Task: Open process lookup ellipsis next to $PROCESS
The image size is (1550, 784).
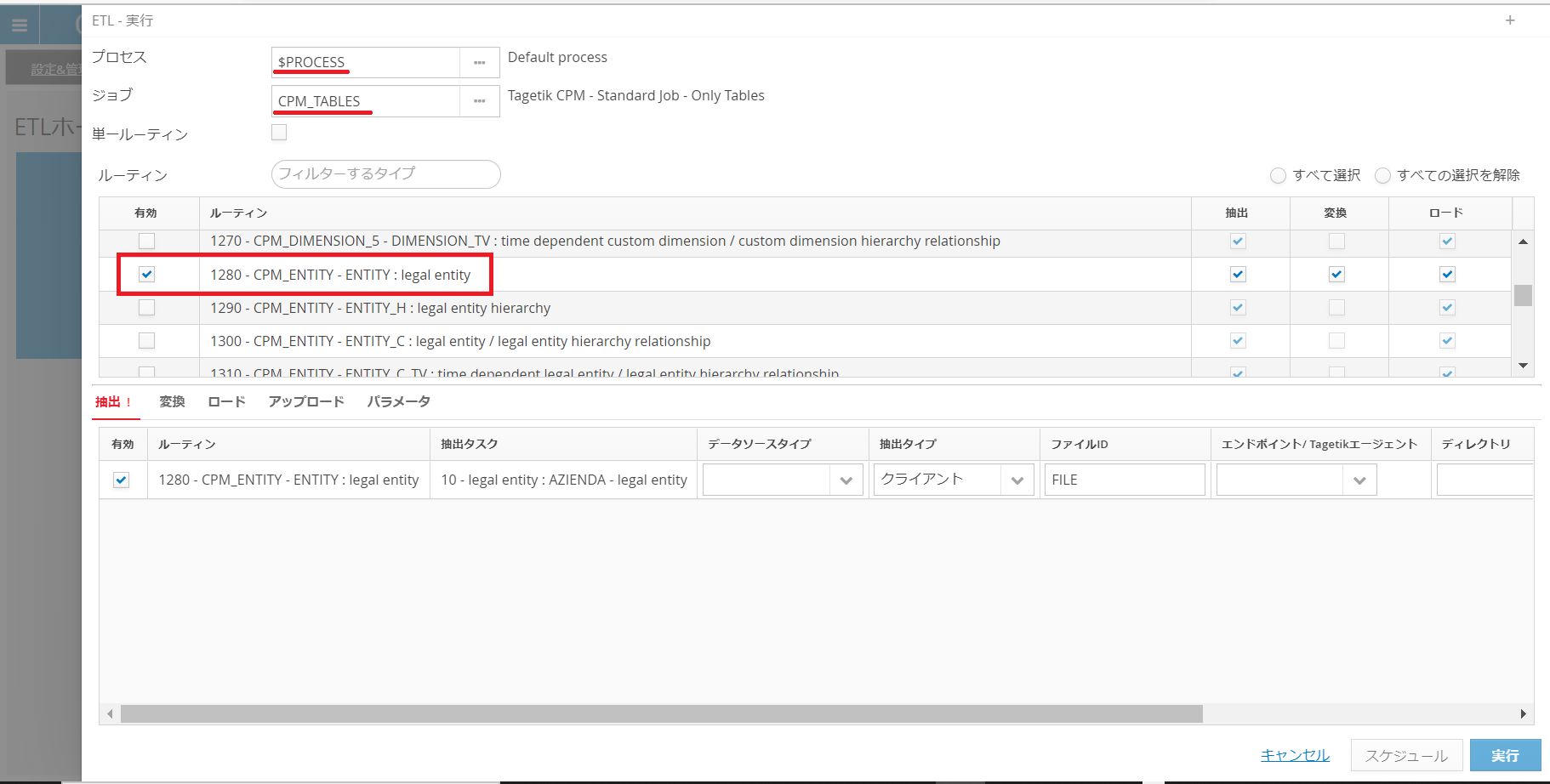Action: pos(480,63)
